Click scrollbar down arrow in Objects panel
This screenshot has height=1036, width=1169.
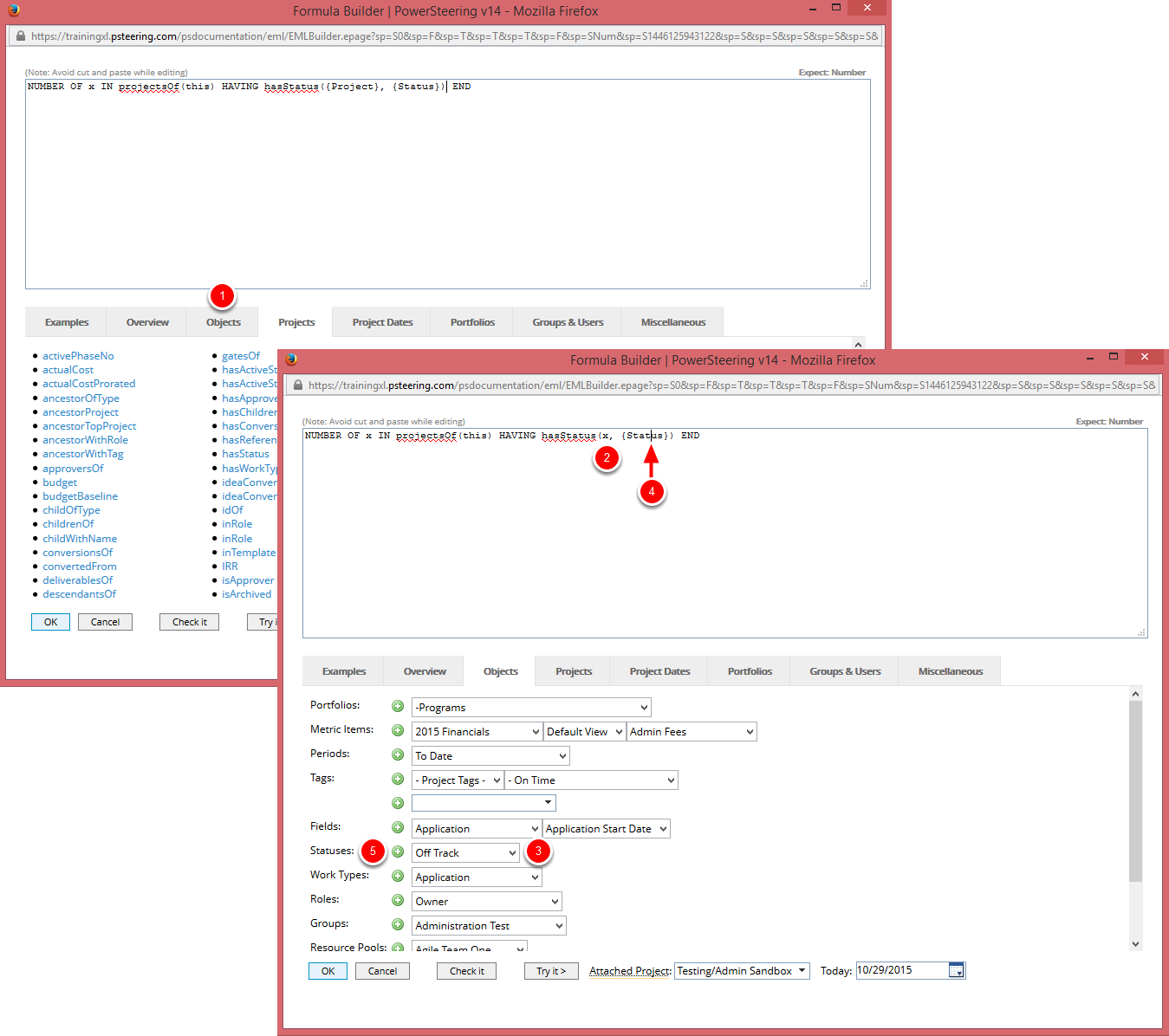1135,944
